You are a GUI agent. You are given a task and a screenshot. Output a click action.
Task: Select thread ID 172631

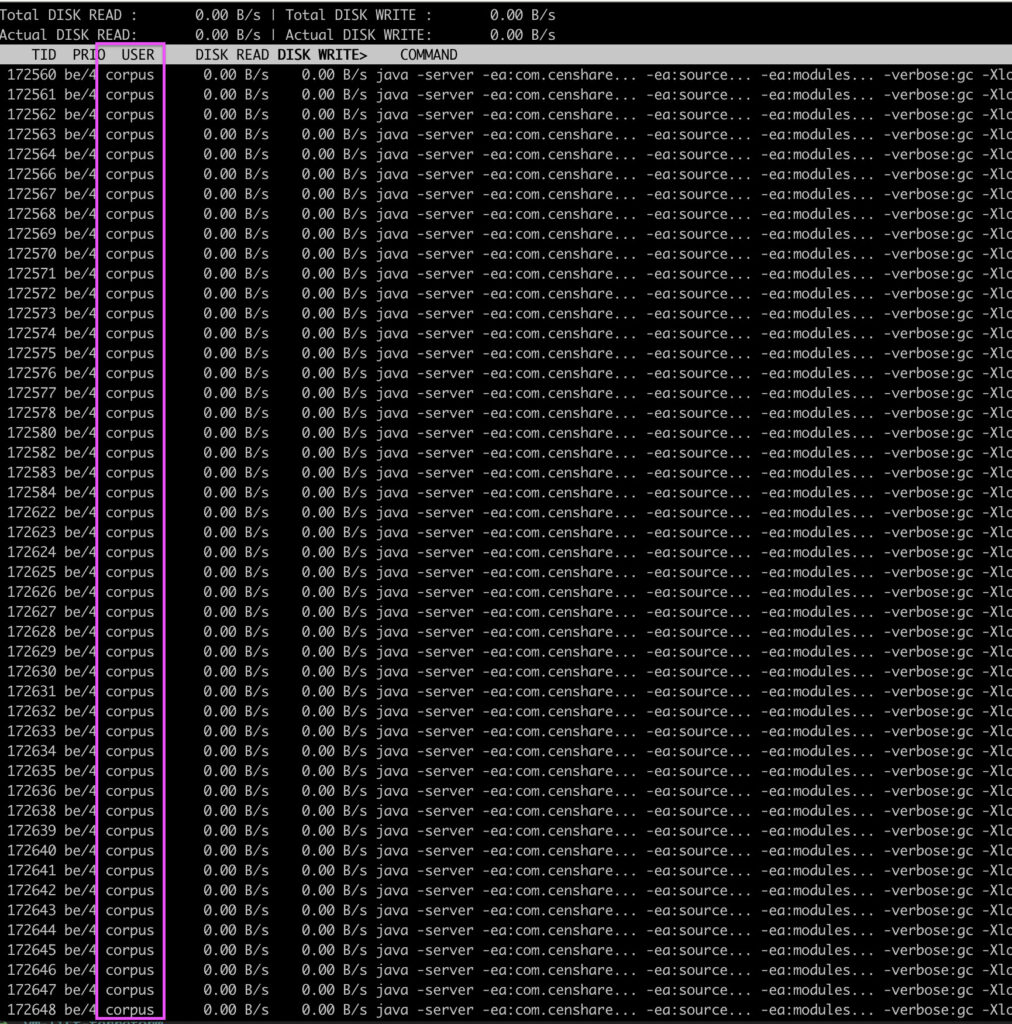click(x=32, y=692)
